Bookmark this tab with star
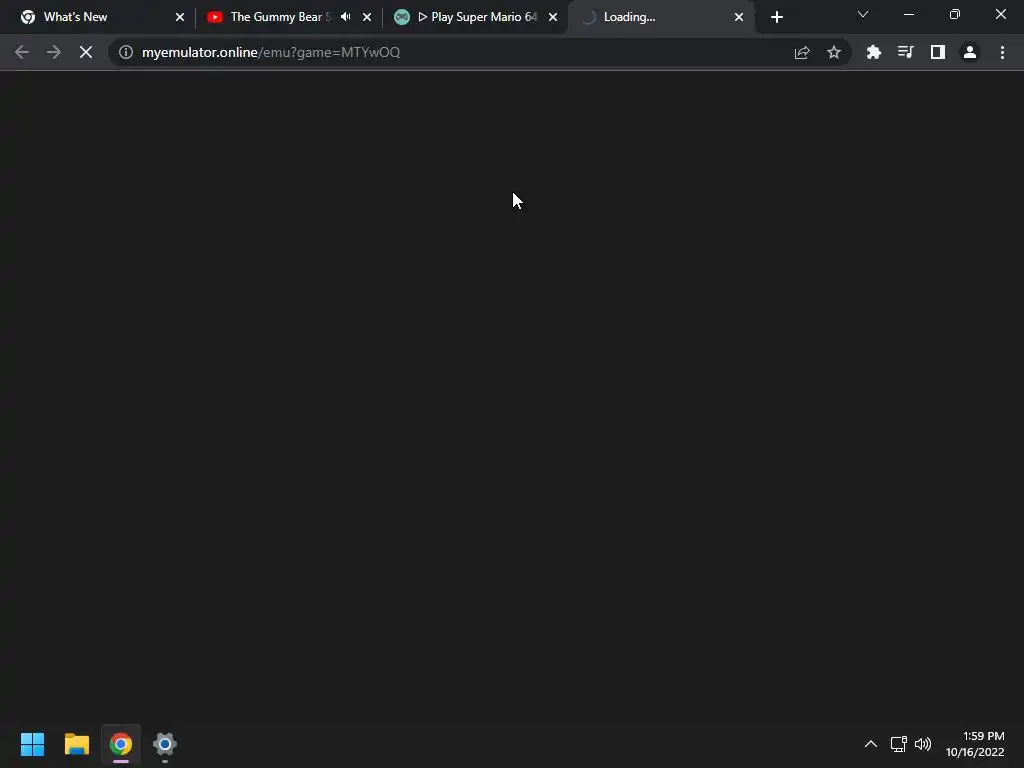 tap(834, 52)
